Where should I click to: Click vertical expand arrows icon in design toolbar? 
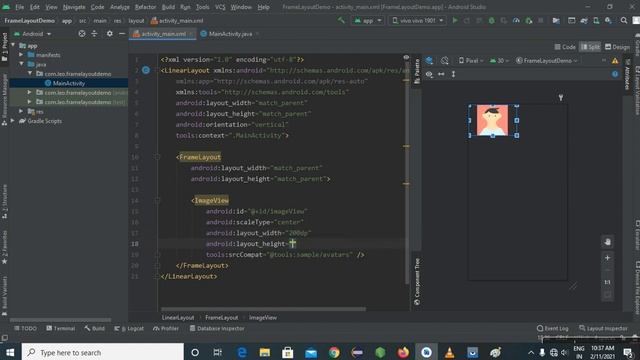(453, 74)
